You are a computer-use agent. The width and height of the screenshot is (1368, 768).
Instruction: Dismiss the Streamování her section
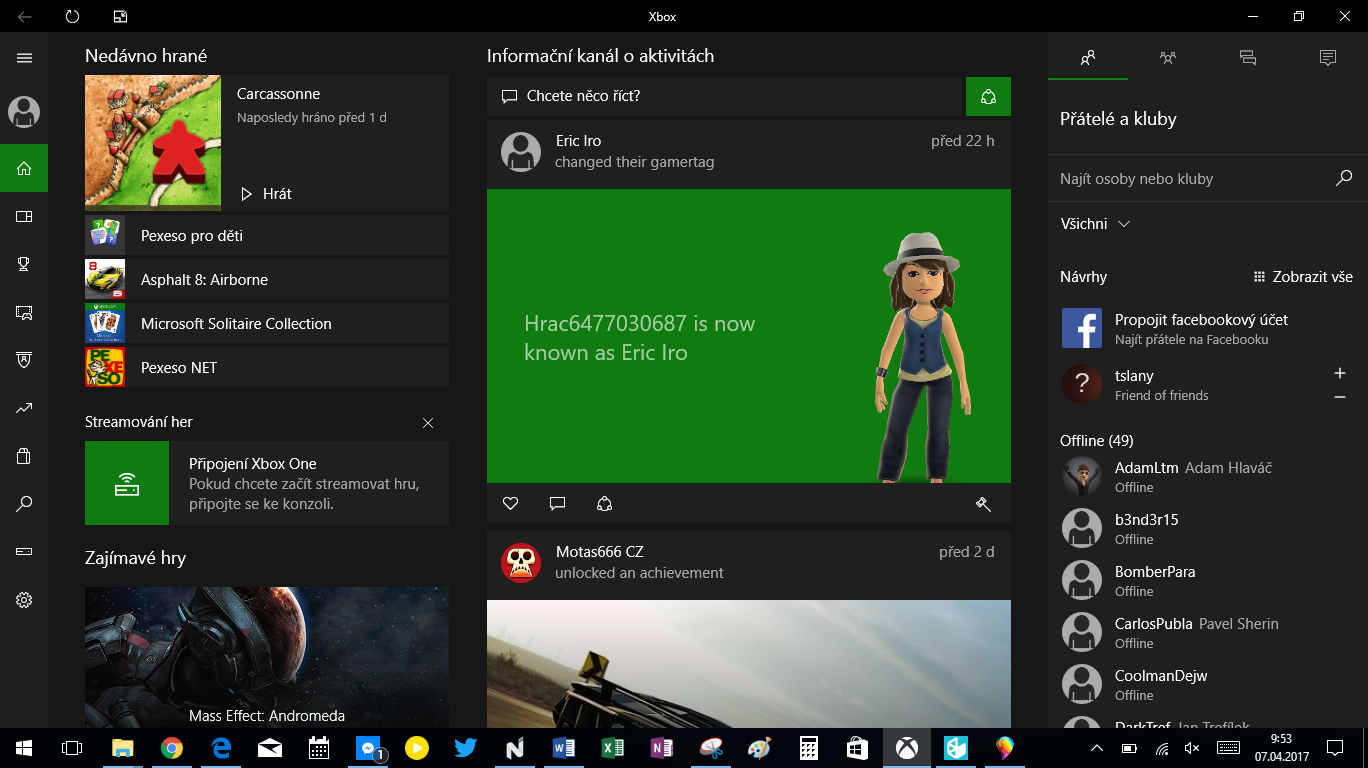[428, 423]
